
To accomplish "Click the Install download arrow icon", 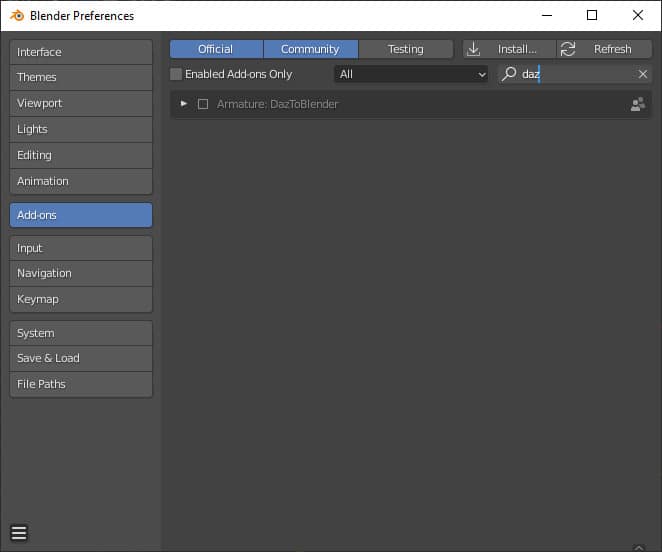I will click(473, 49).
